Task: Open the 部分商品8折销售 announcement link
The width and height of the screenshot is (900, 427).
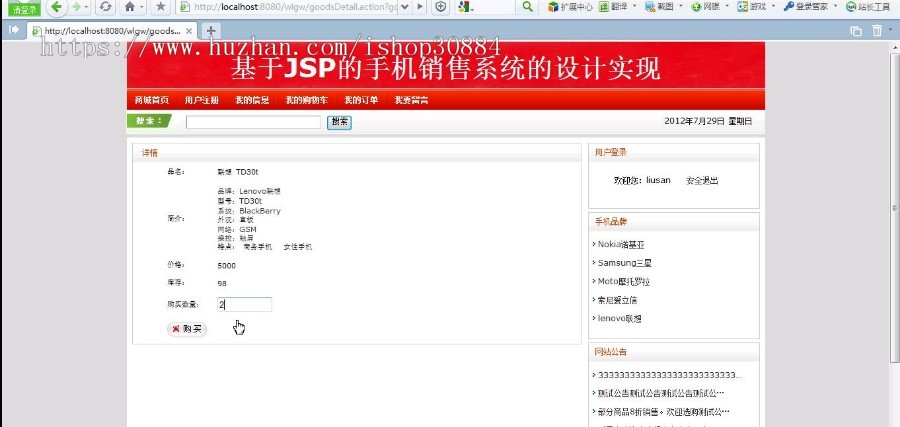Action: [664, 412]
